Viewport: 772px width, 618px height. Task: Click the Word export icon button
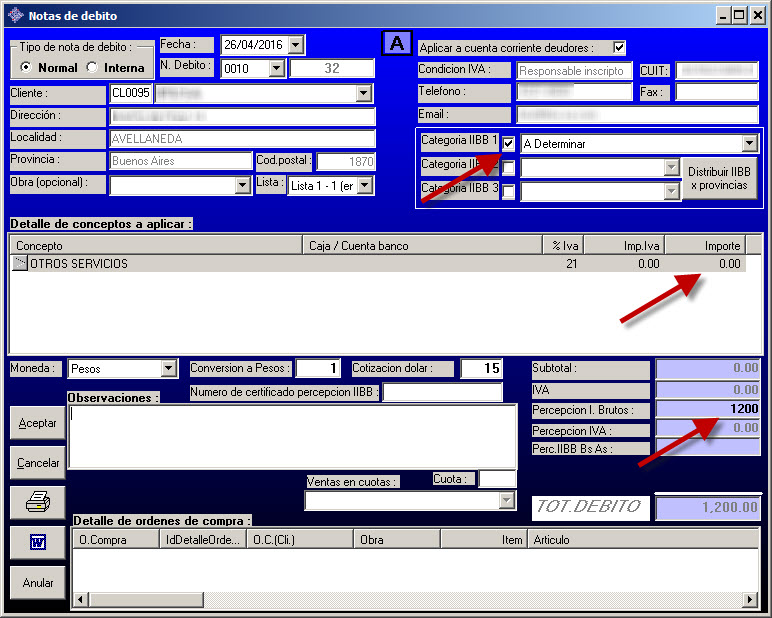pos(38,542)
